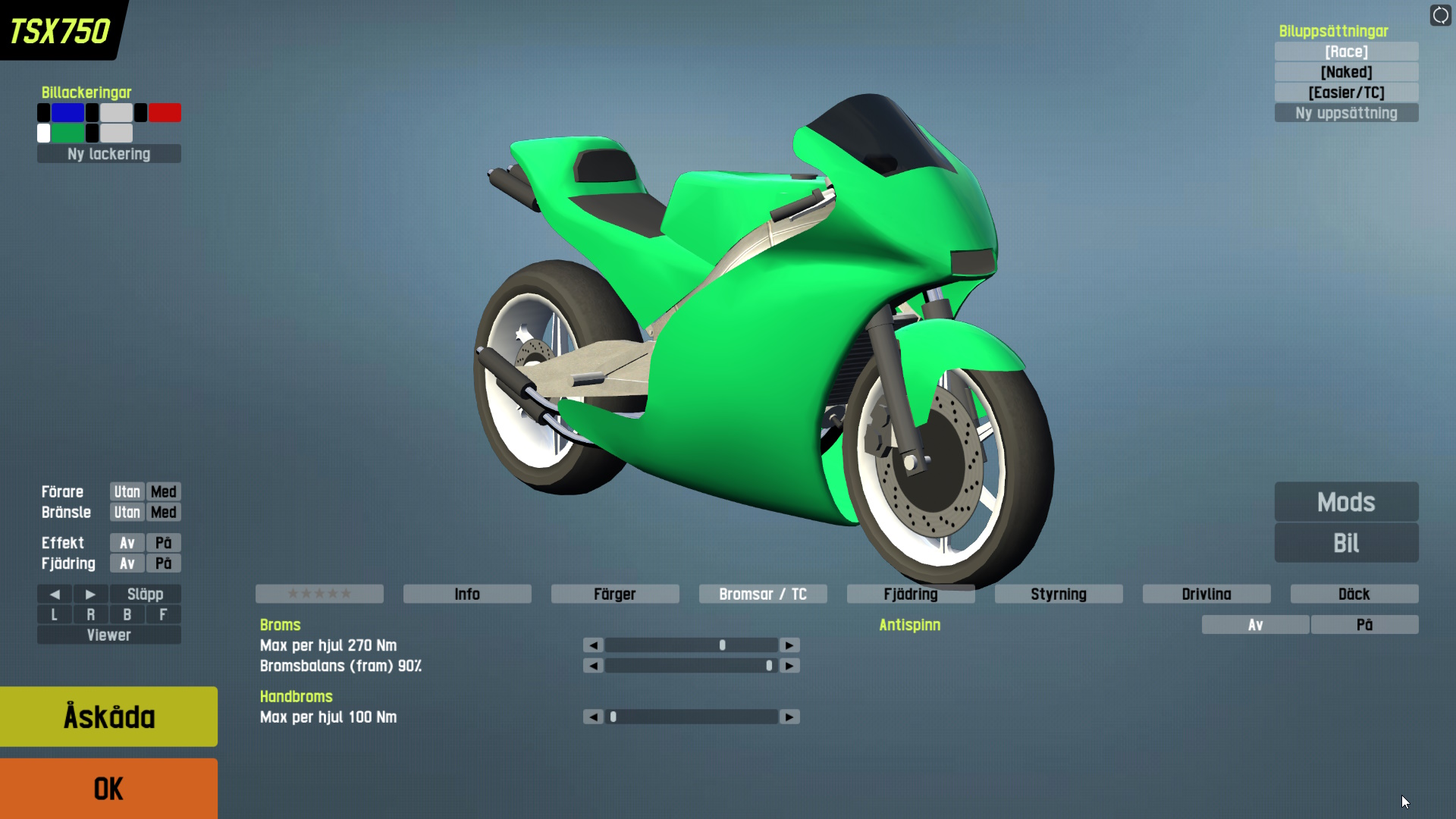Click the Bromsbalans slider handle
This screenshot has width=1456, height=819.
pyautogui.click(x=769, y=666)
